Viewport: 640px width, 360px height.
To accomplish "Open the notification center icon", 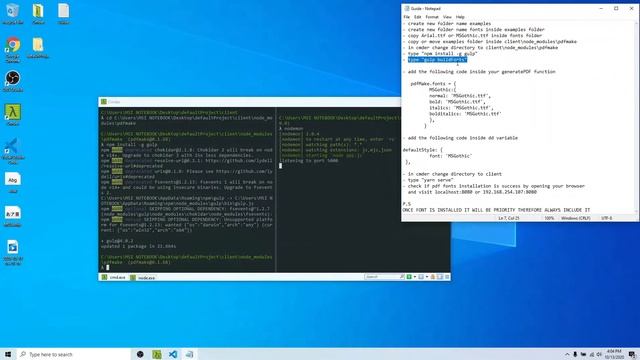I will pos(632,354).
